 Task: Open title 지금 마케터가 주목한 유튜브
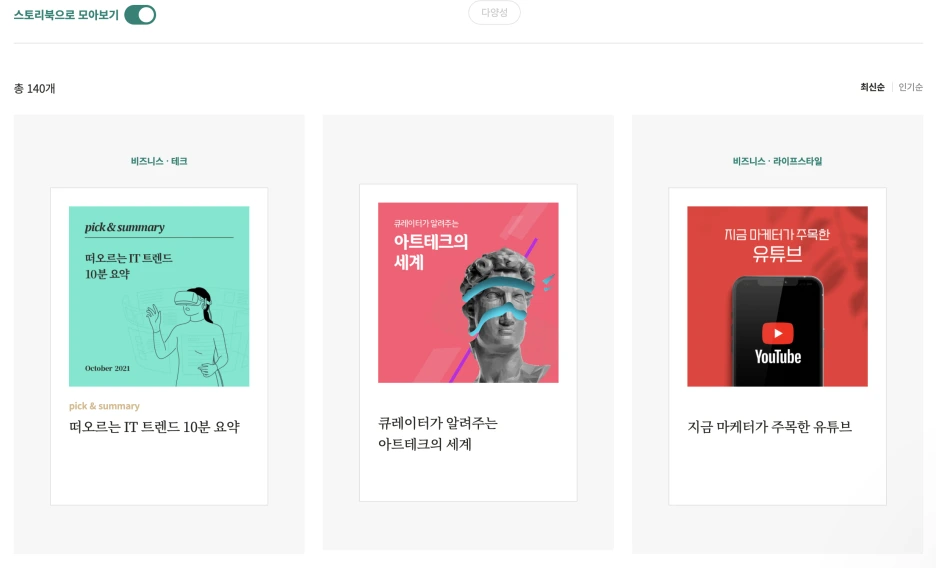[769, 427]
